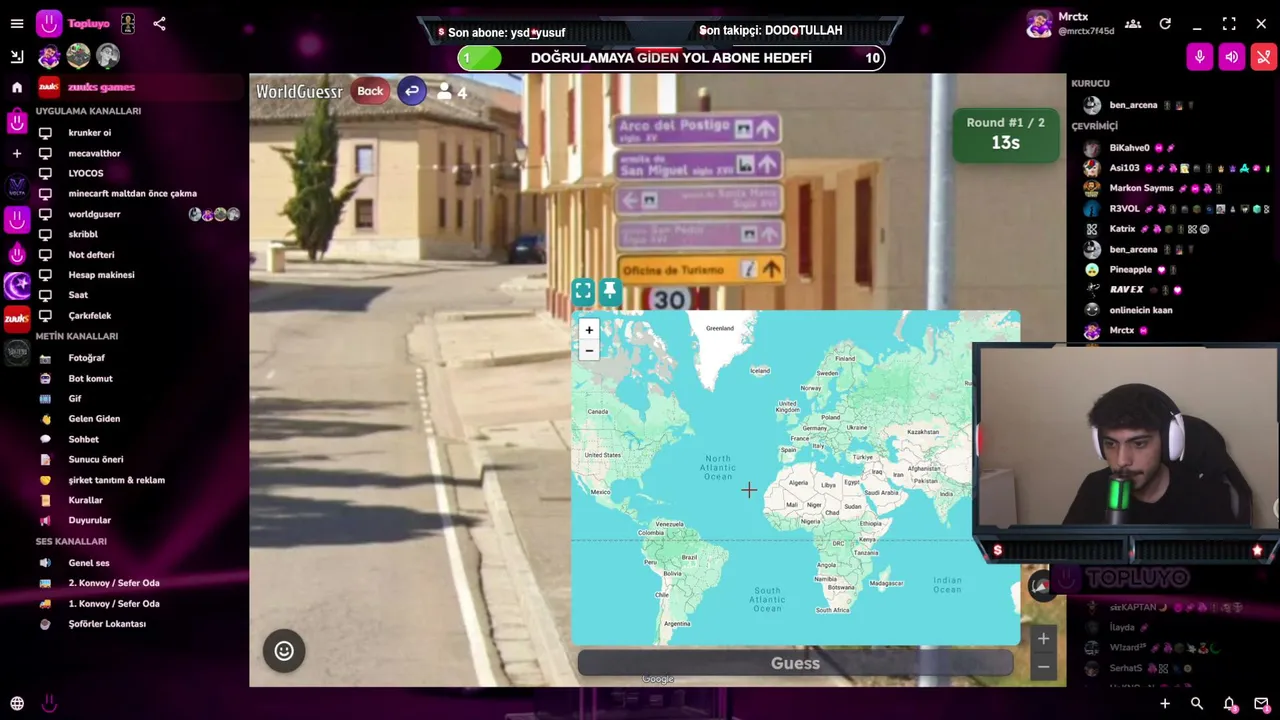Open the hamburger menu at top left
The height and width of the screenshot is (720, 1280).
point(17,23)
